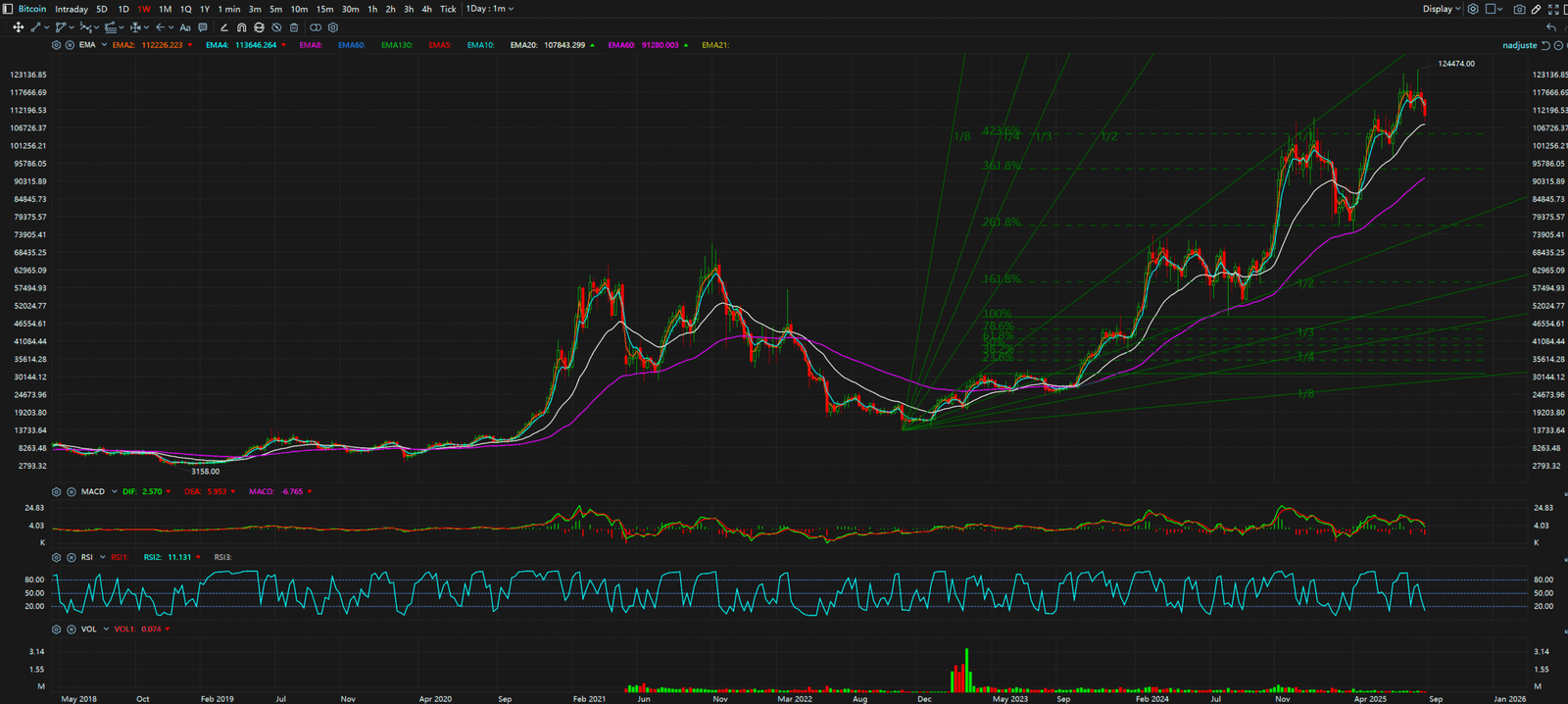
Task: Expand the RSI indicator dropdown
Action: [x=102, y=557]
